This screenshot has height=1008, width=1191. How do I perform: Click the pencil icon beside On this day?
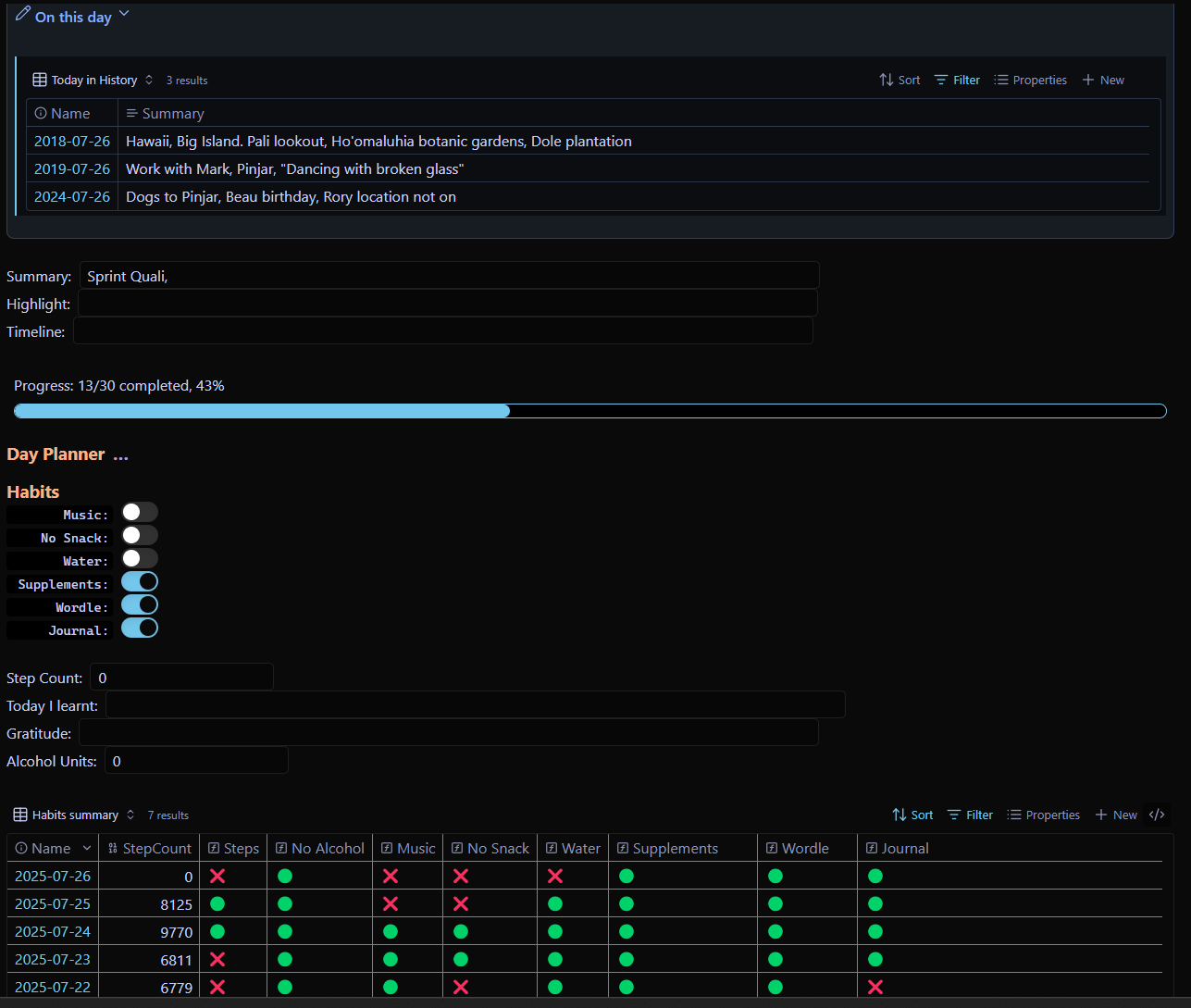tap(23, 14)
